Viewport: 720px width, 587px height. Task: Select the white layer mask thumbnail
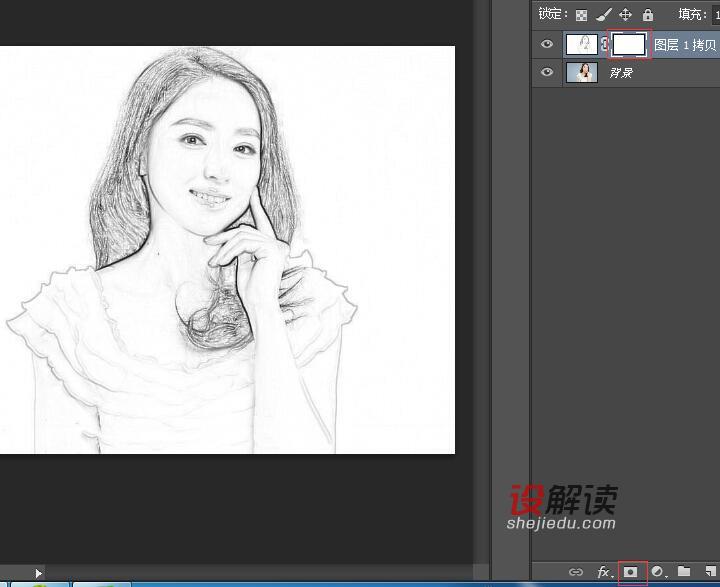pos(630,45)
